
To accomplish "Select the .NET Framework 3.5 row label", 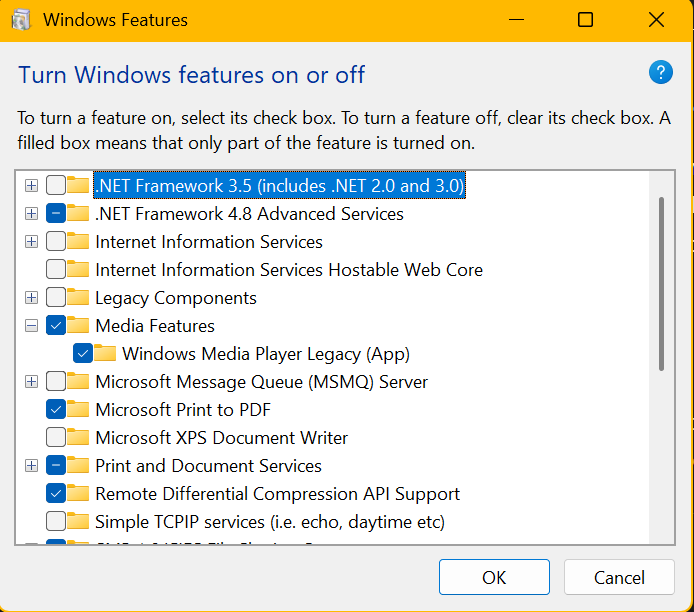I will click(x=280, y=185).
